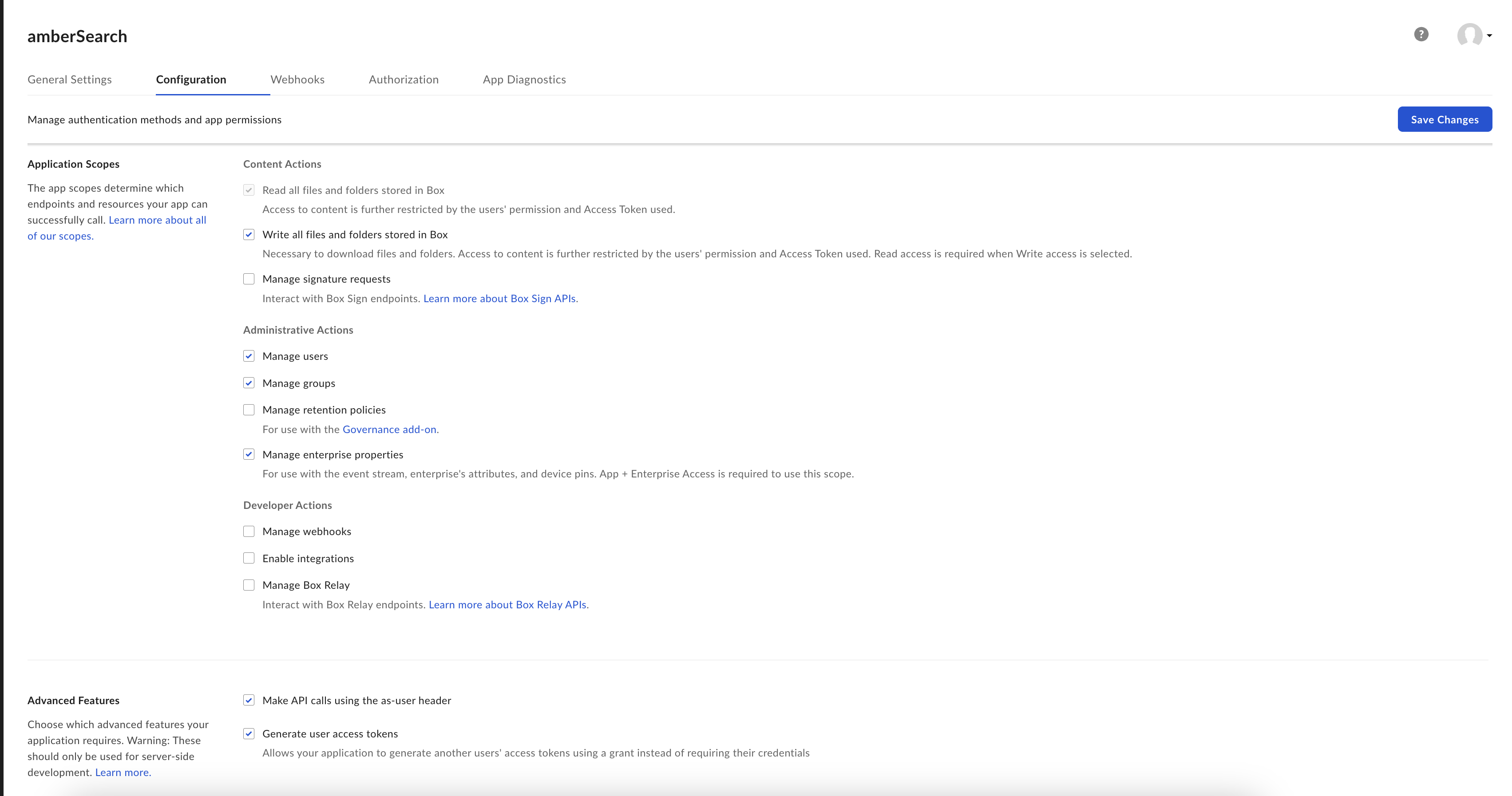This screenshot has width=1512, height=796.
Task: Uncheck Generate user access tokens checkbox
Action: pos(249,734)
